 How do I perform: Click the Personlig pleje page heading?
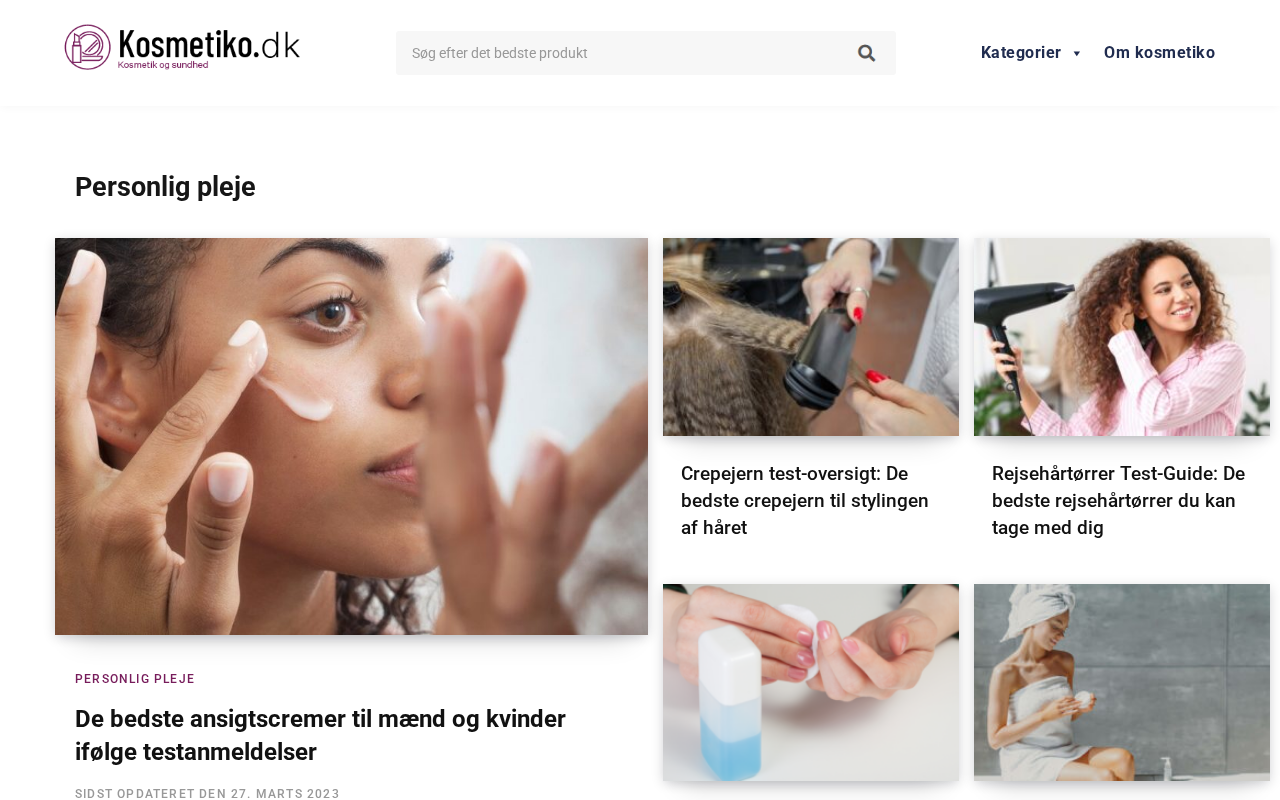165,187
